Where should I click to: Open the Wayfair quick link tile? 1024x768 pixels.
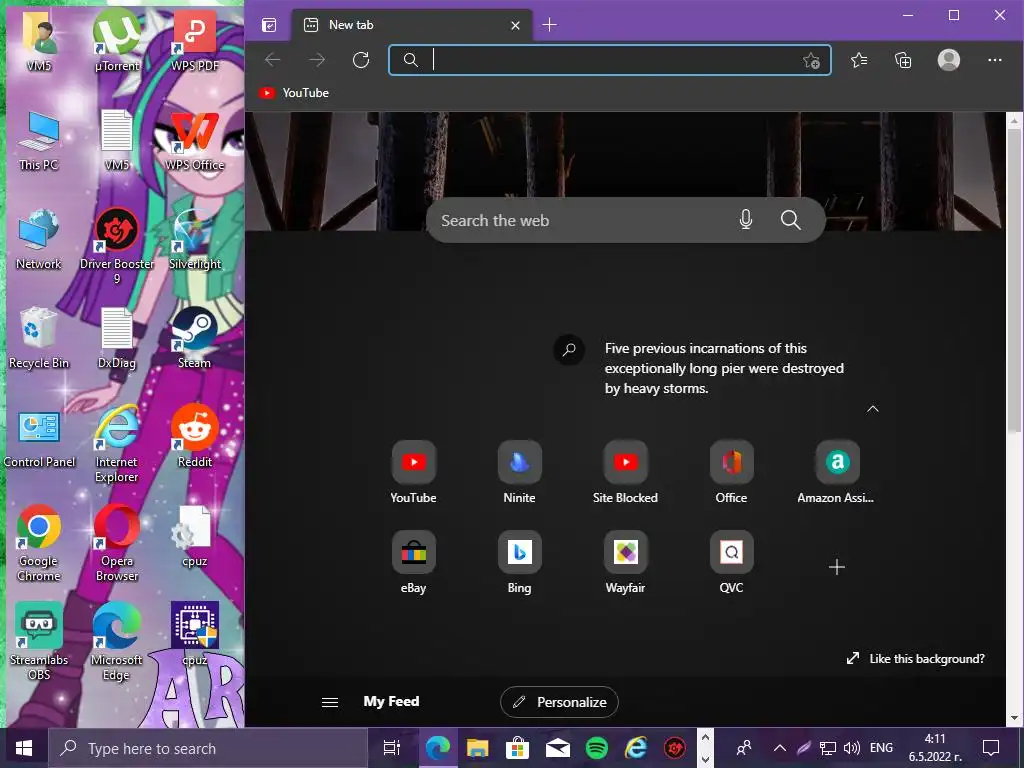[x=625, y=562]
